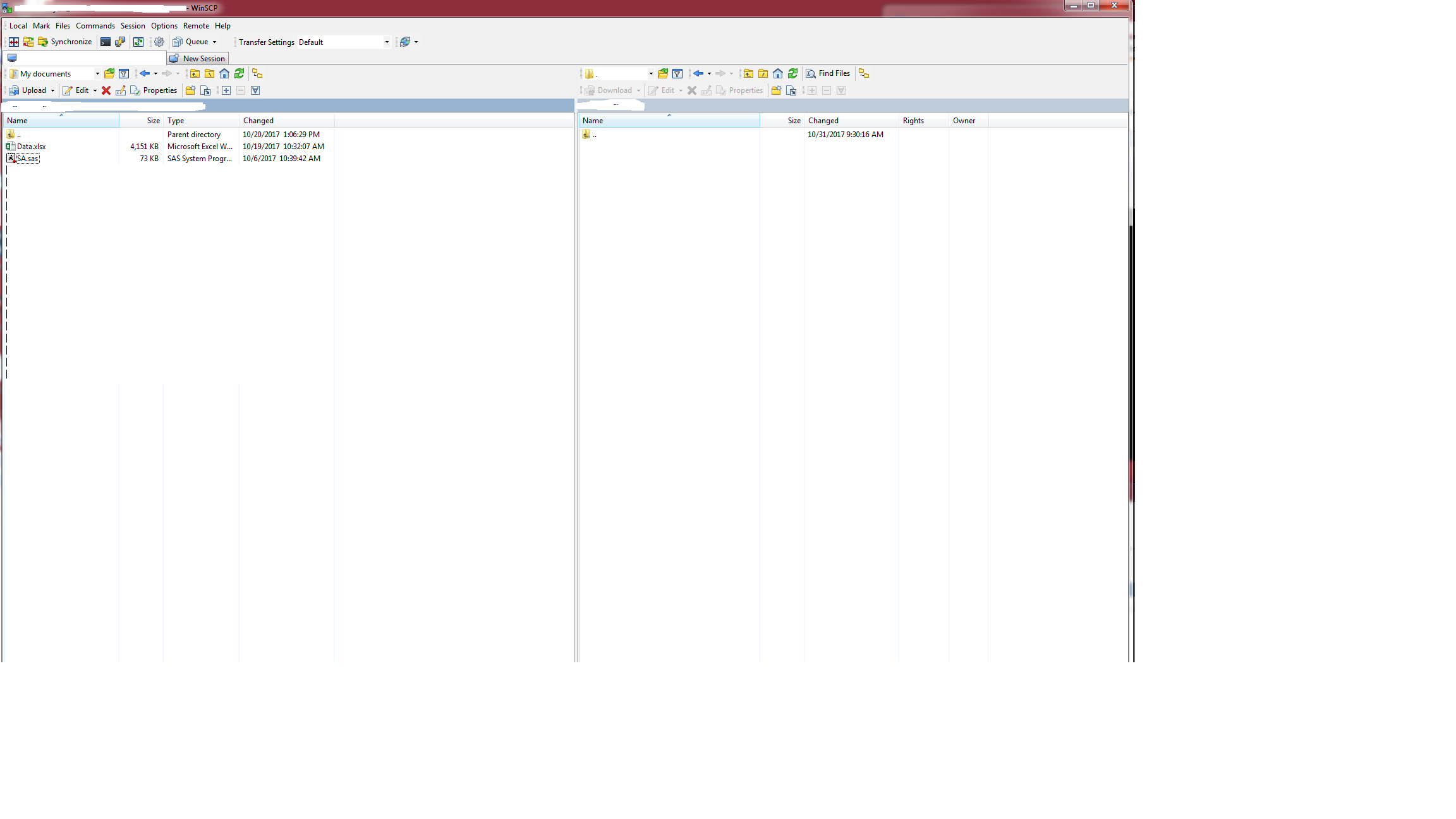Expand the My documents drive dropdown
1456x819 pixels.
[x=97, y=74]
